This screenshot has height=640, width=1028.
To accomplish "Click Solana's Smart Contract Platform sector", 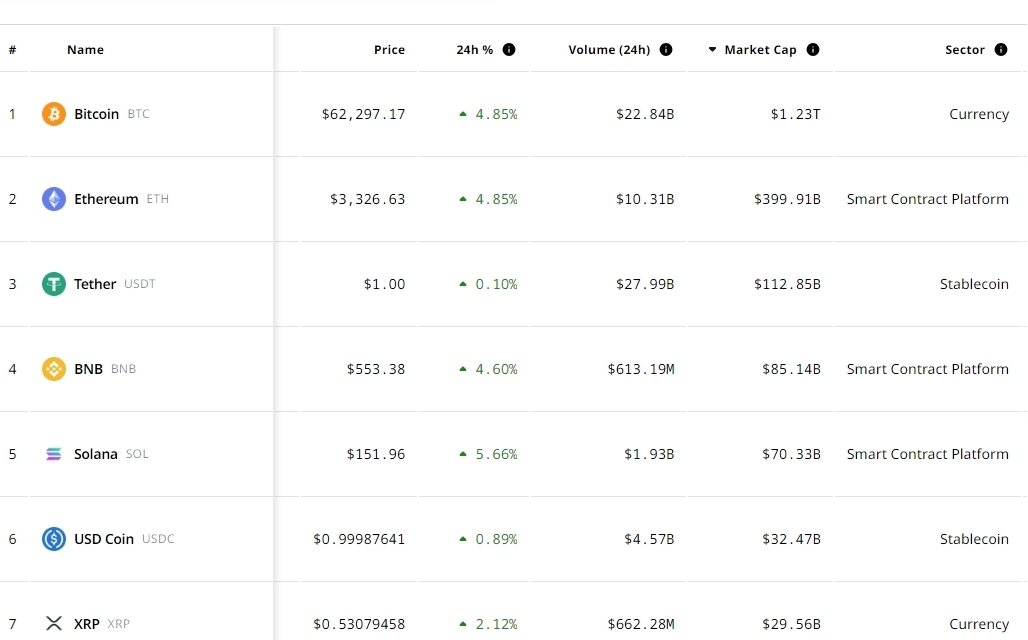I will [x=927, y=454].
